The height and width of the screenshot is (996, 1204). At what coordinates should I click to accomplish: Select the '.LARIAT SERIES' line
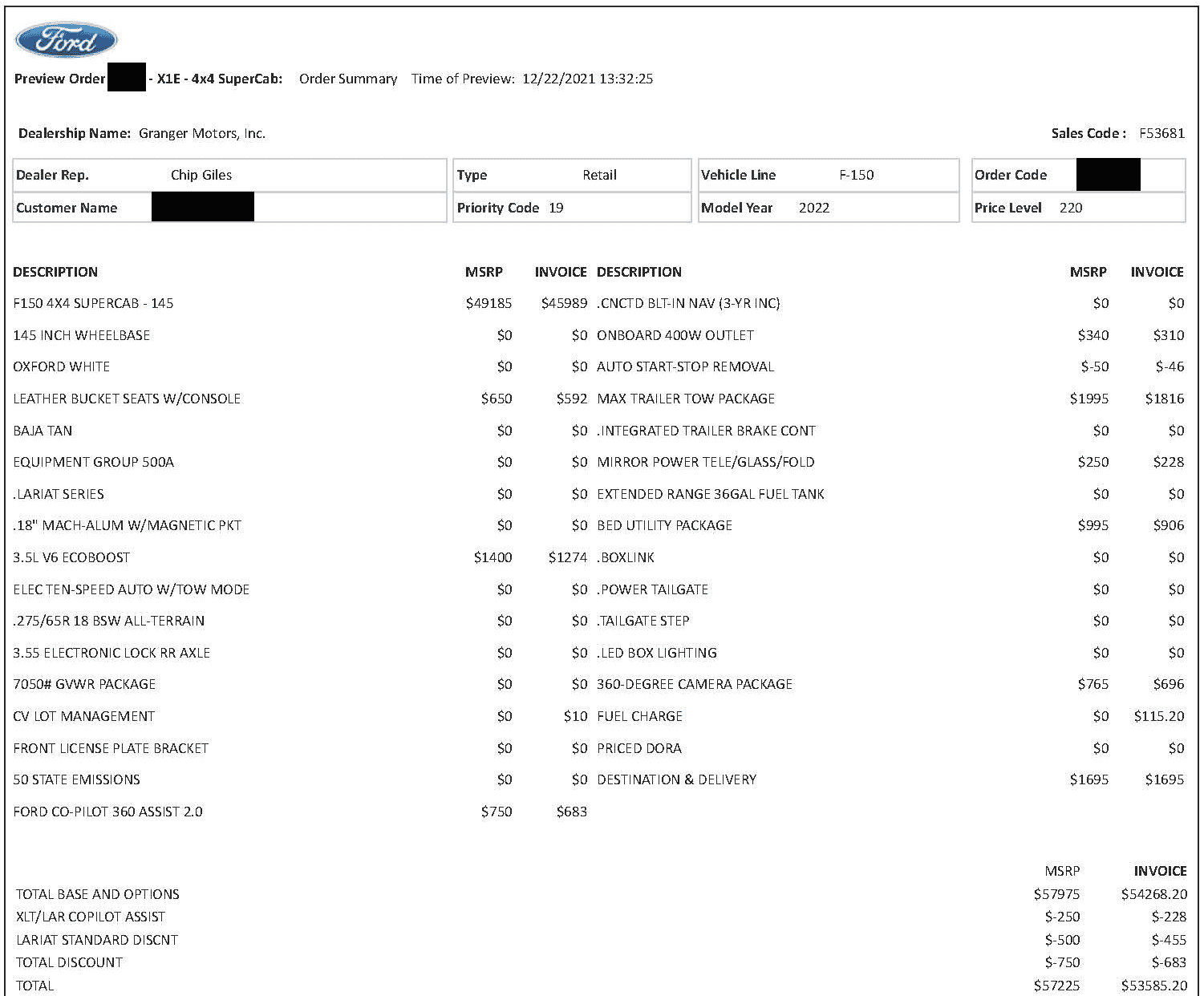(x=59, y=494)
